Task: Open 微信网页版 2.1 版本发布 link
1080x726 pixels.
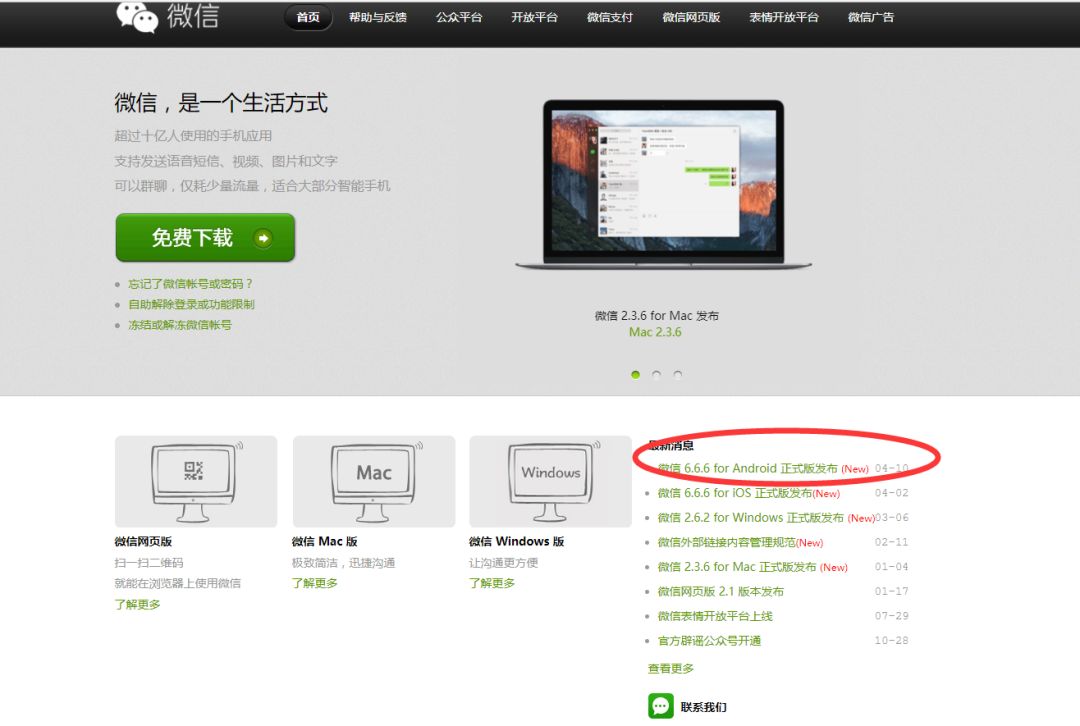Action: coord(720,592)
